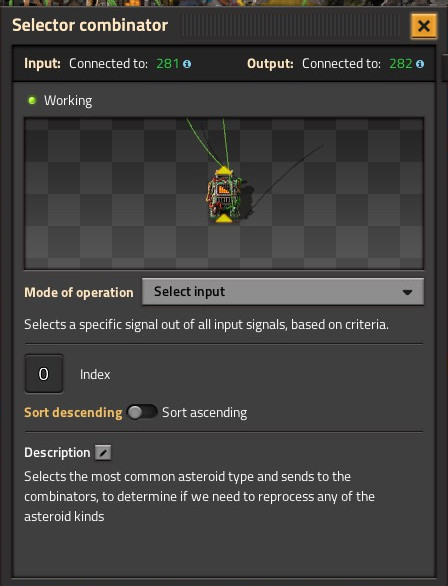Viewport: 448px width, 586px height.
Task: Click the asteroid description text
Action: point(200,496)
